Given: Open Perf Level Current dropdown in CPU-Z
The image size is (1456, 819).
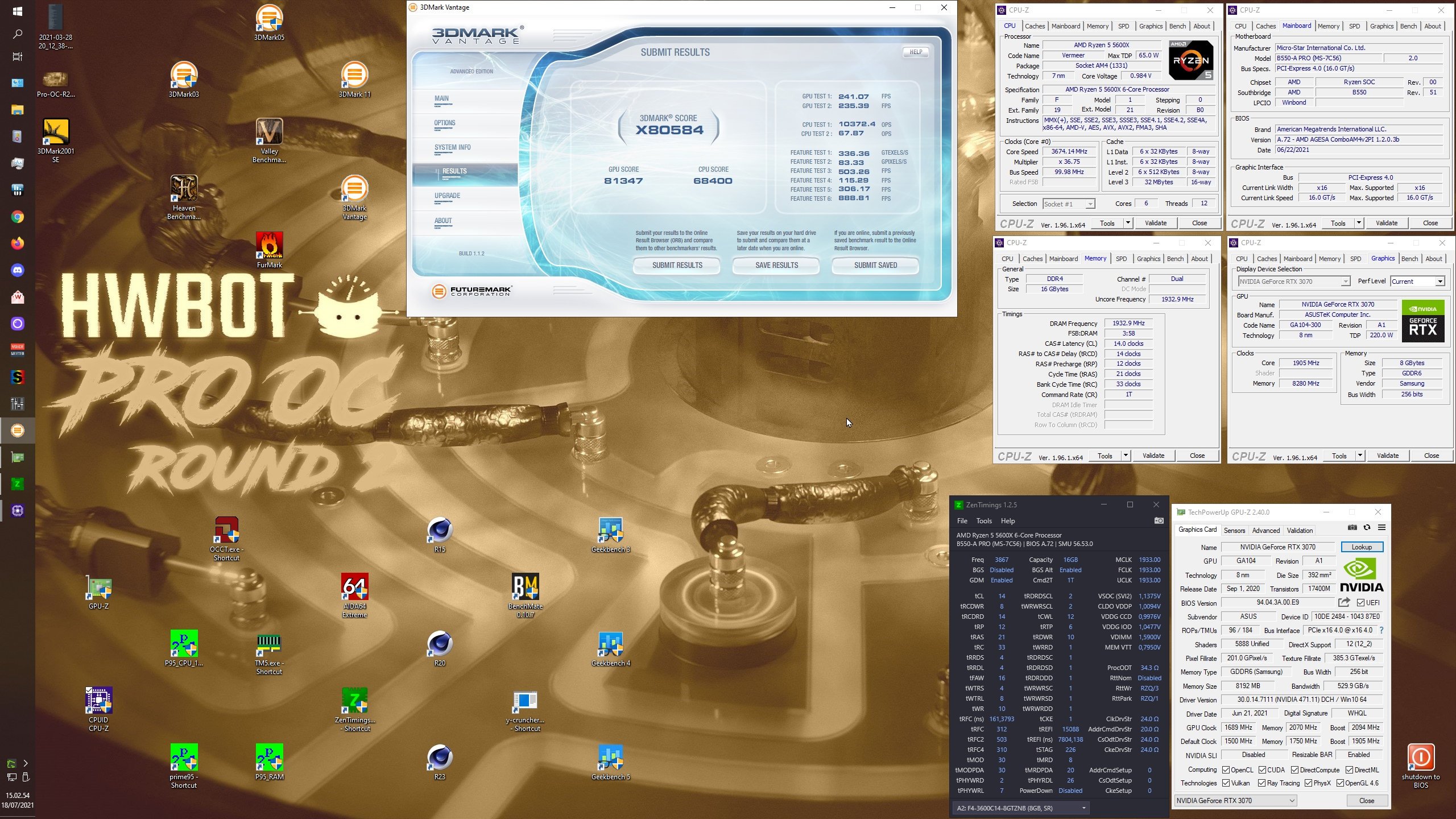Looking at the screenshot, I should point(1417,282).
